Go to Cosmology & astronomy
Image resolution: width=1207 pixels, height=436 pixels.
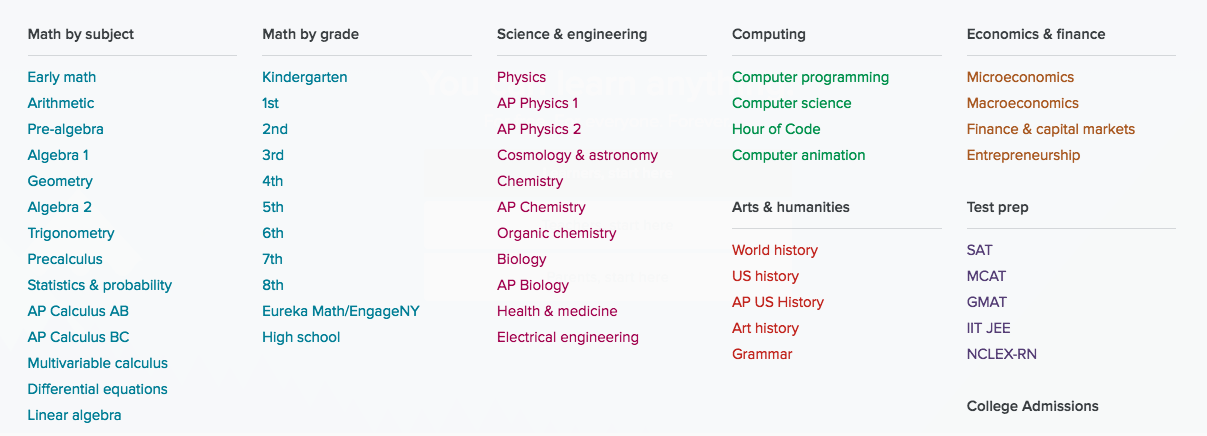tap(577, 155)
